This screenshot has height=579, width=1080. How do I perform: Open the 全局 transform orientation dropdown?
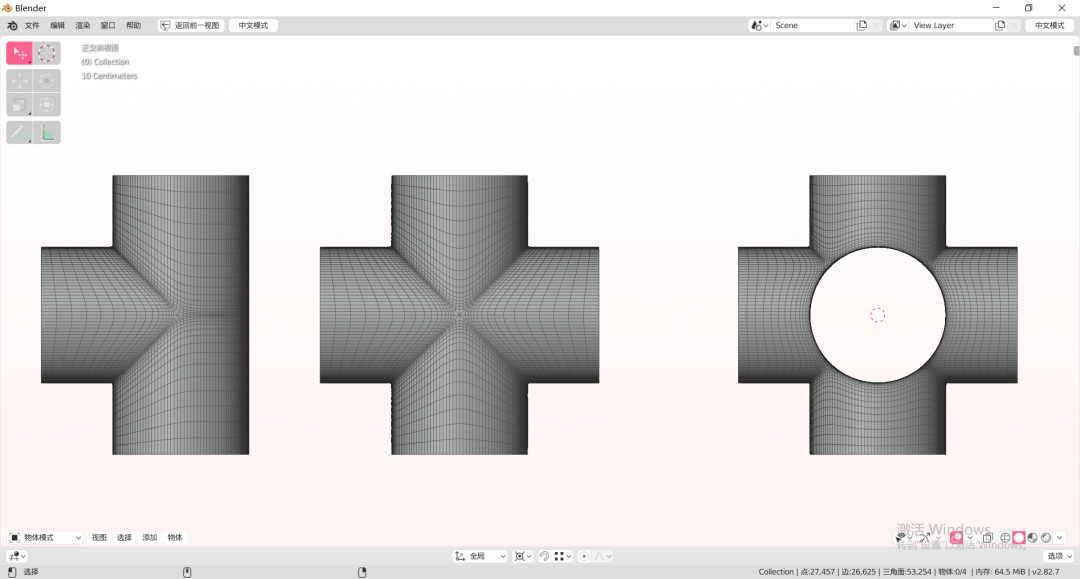pos(480,556)
